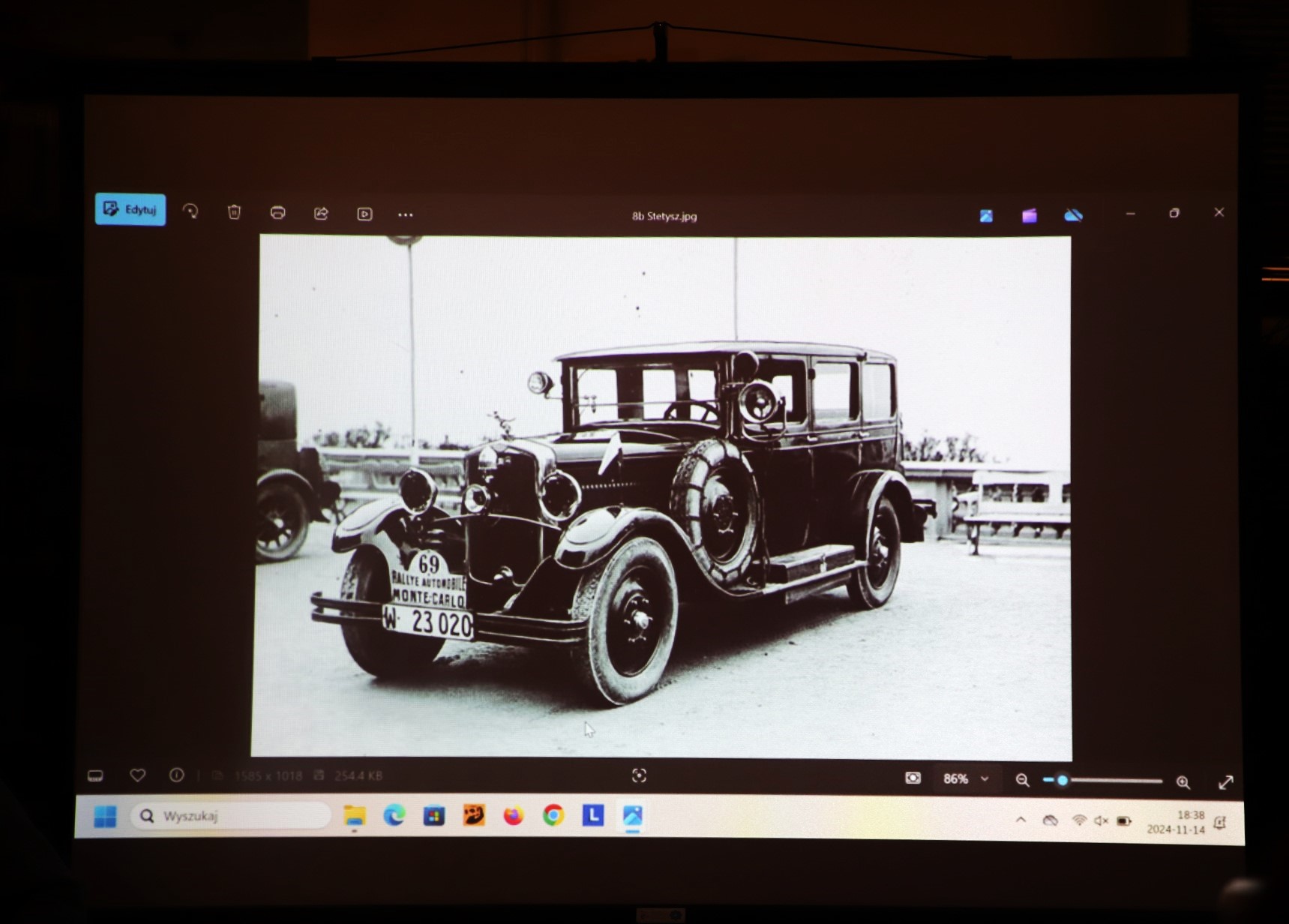Launch Google Chrome from the taskbar
This screenshot has width=1289, height=924.
(x=553, y=815)
